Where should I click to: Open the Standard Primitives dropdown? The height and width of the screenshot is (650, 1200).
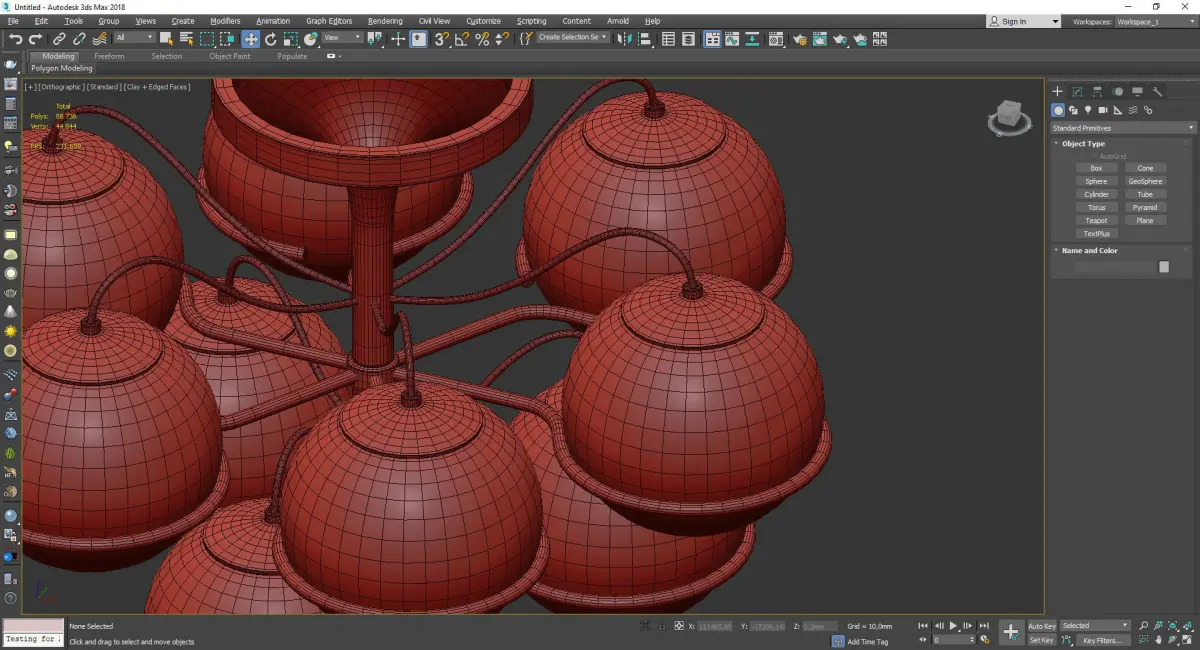coord(1122,128)
